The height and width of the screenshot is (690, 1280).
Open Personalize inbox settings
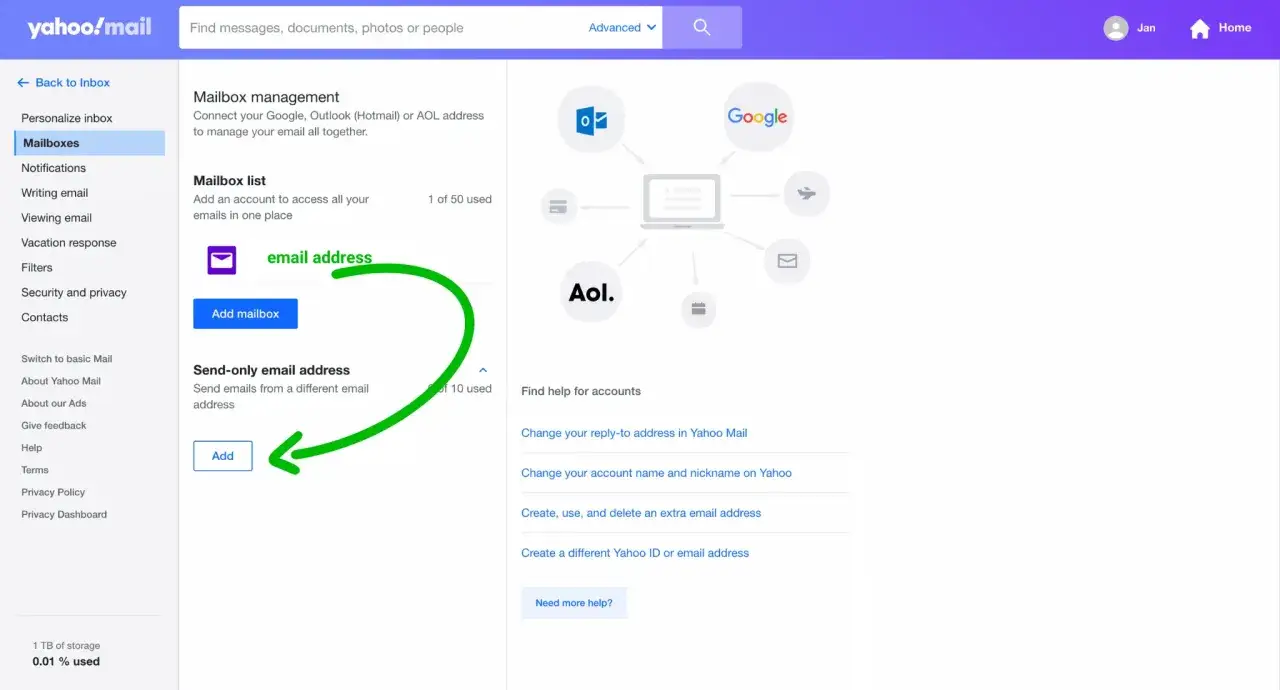pyautogui.click(x=67, y=118)
